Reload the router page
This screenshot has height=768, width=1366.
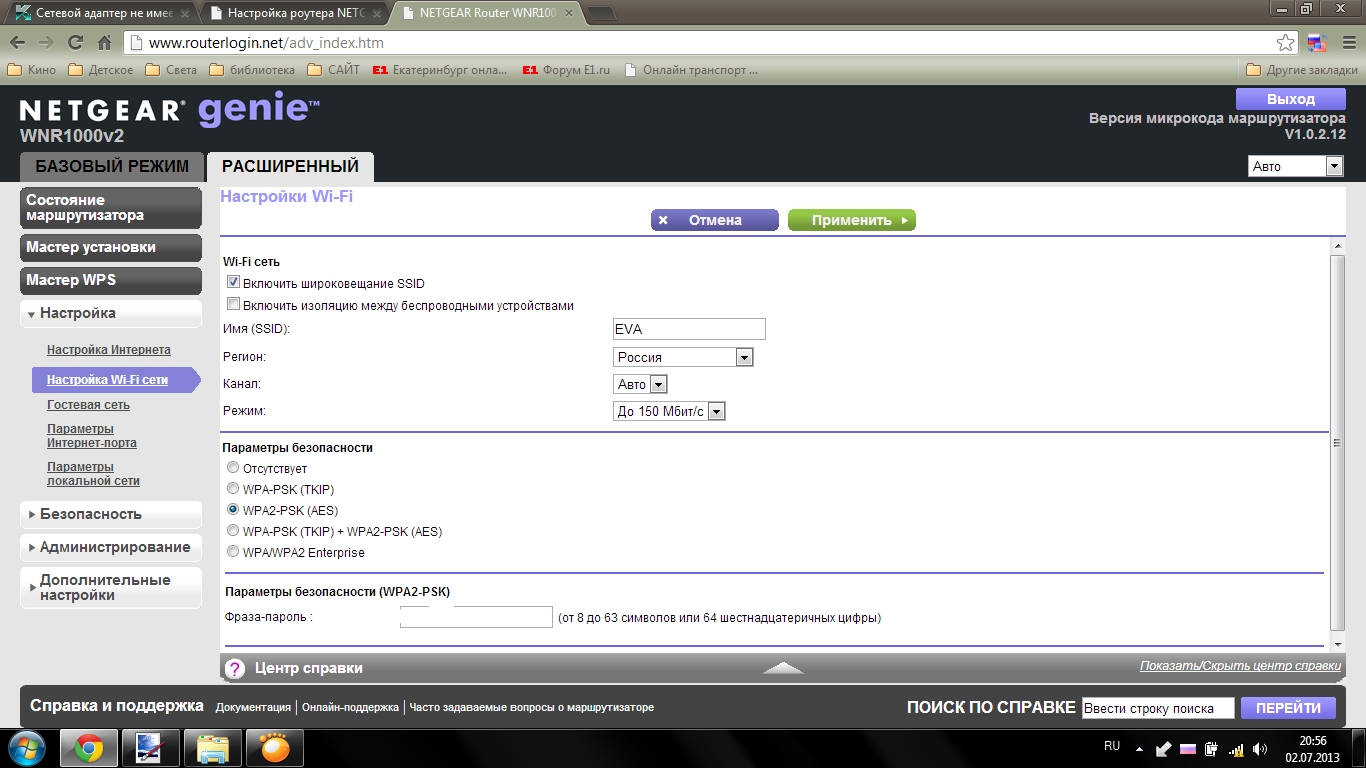tap(75, 43)
